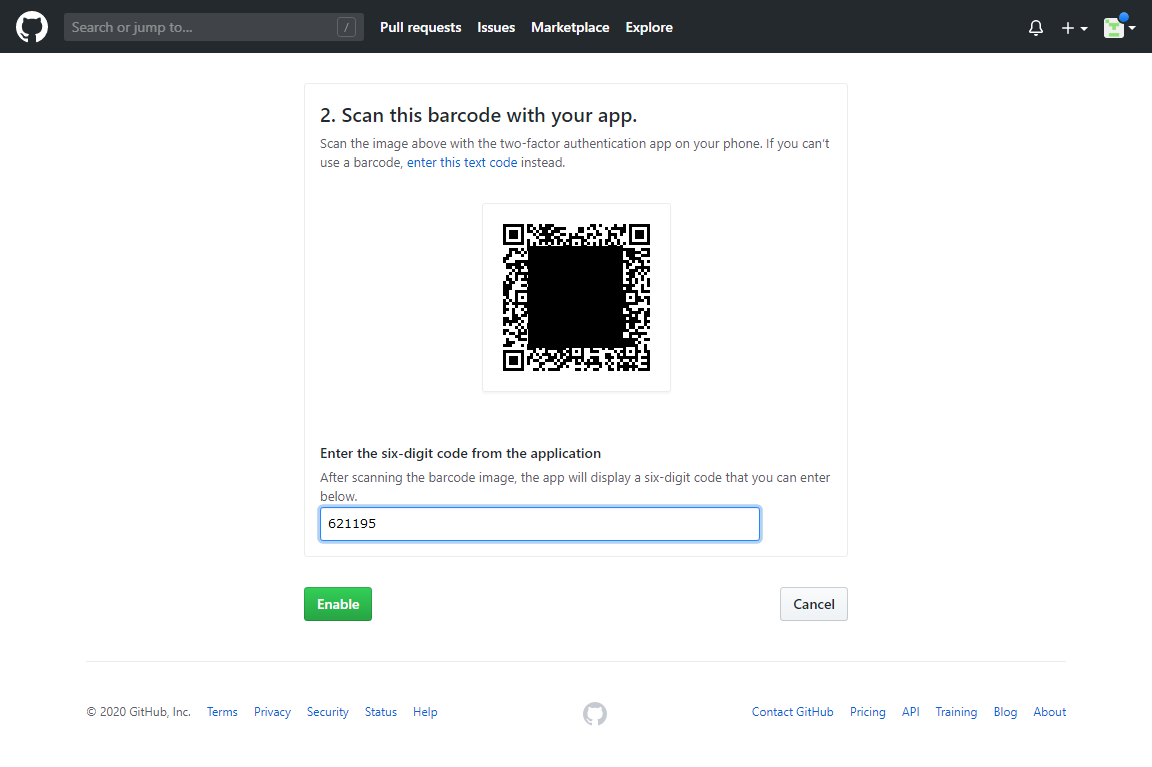Open Pull requests in top navigation
This screenshot has width=1152, height=767.
point(420,28)
